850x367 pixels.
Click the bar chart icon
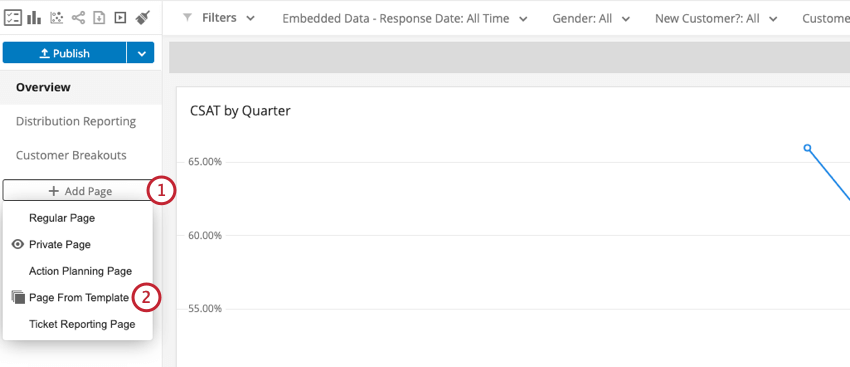[34, 18]
